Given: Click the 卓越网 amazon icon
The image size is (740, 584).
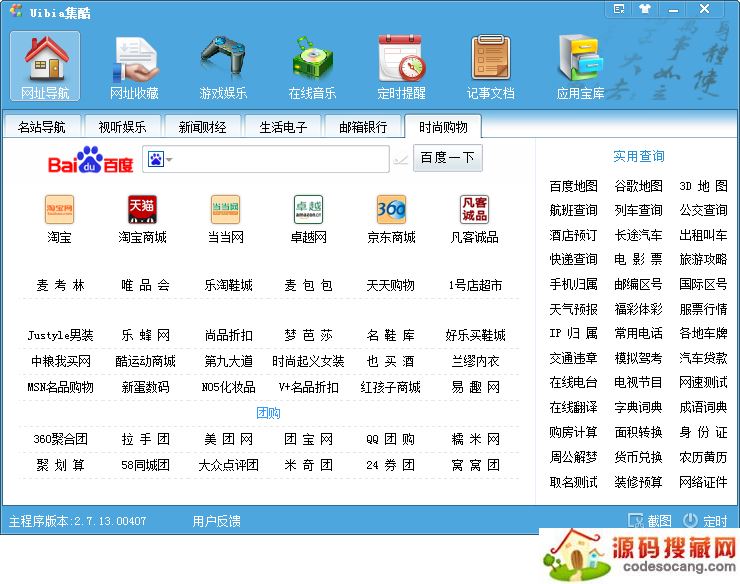Looking at the screenshot, I should (308, 209).
